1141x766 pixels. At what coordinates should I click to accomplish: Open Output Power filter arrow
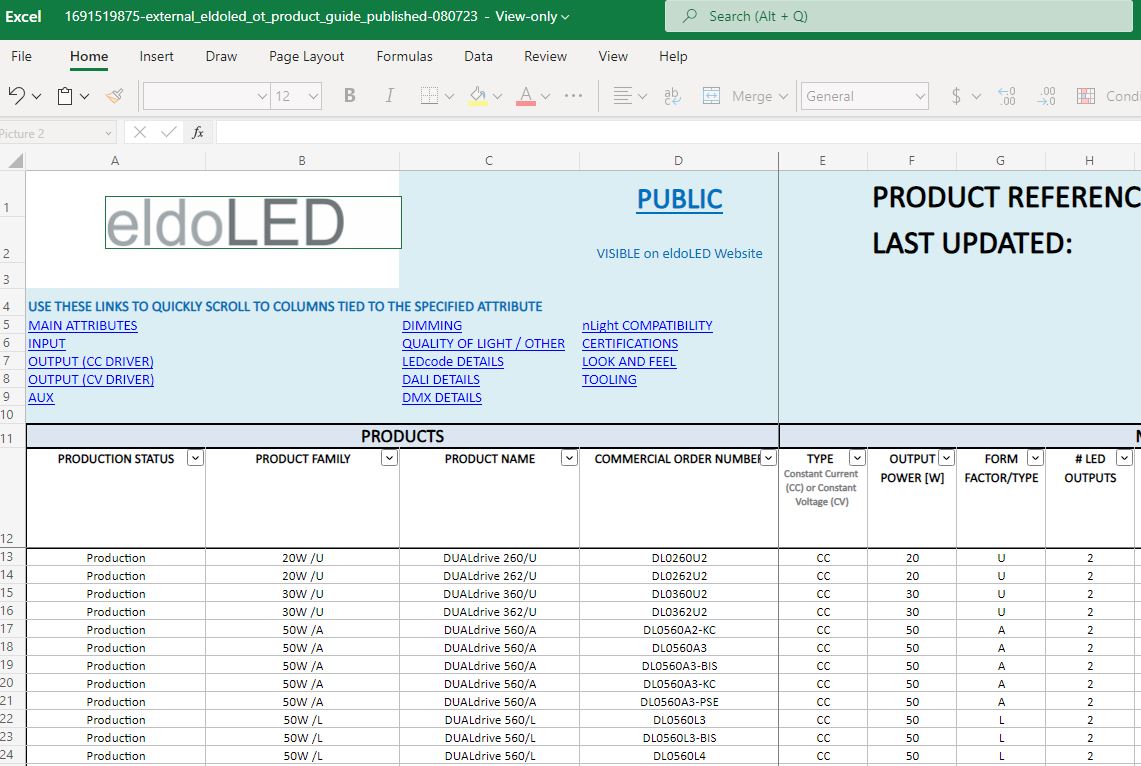pyautogui.click(x=946, y=458)
